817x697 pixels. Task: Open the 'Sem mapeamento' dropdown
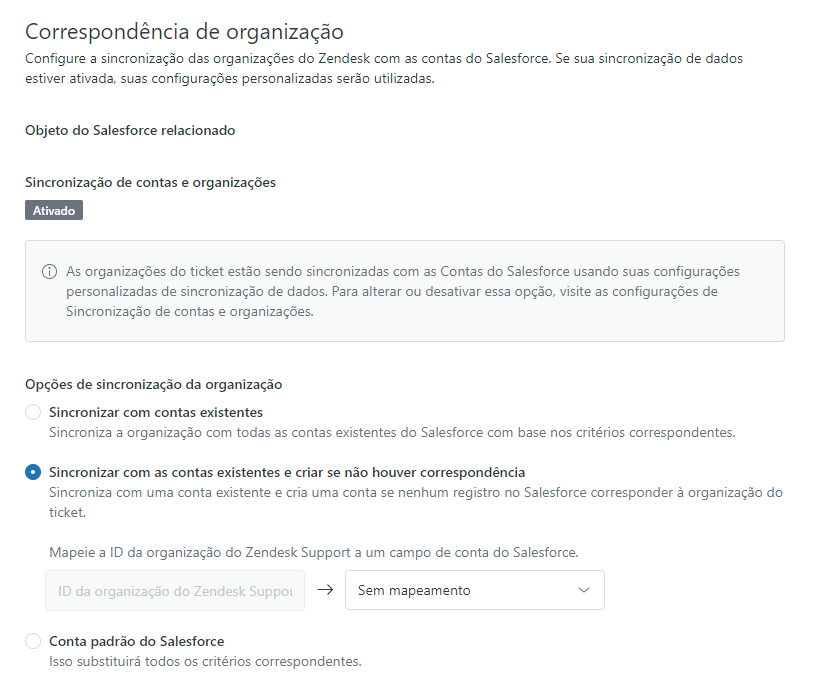point(474,590)
